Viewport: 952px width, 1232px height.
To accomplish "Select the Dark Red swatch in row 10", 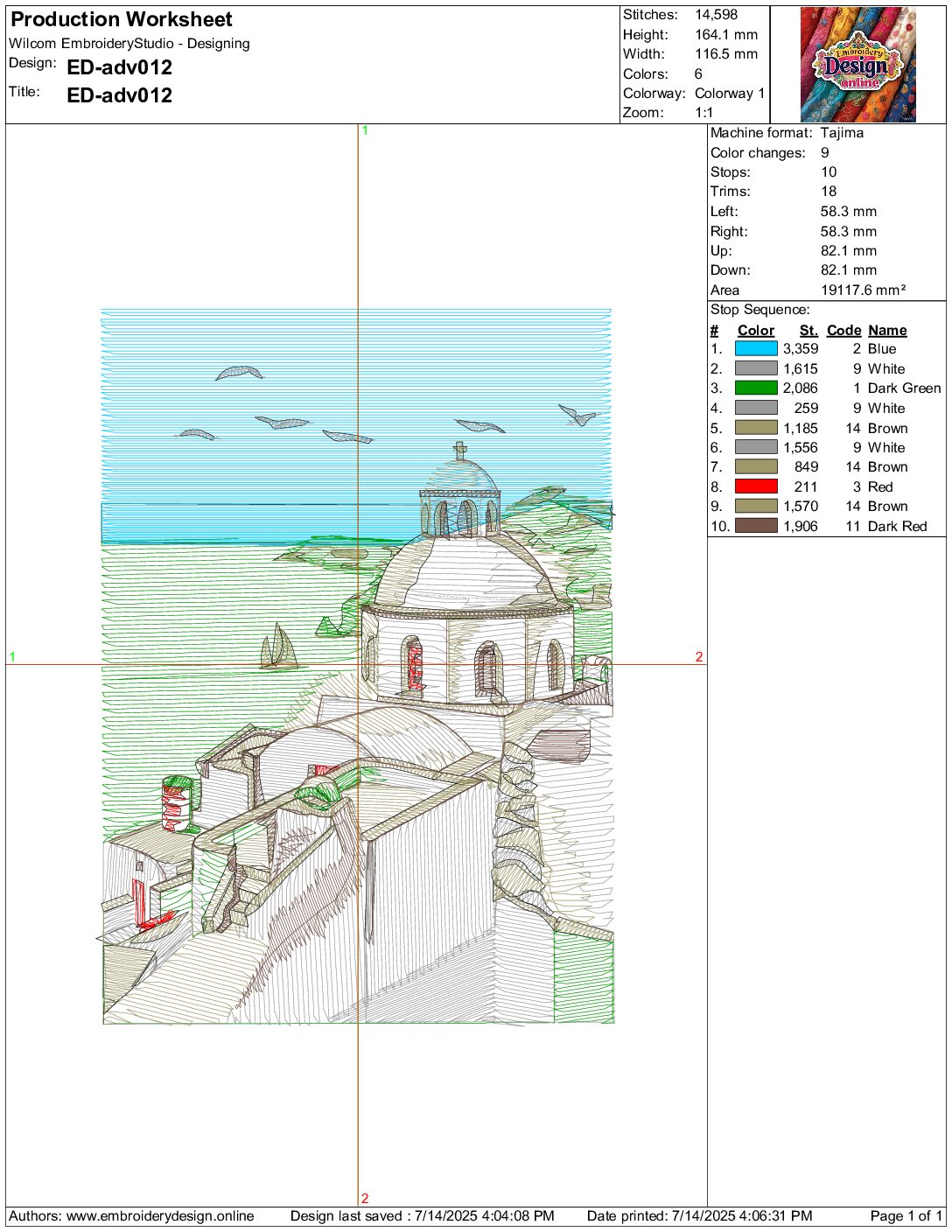I will click(756, 526).
